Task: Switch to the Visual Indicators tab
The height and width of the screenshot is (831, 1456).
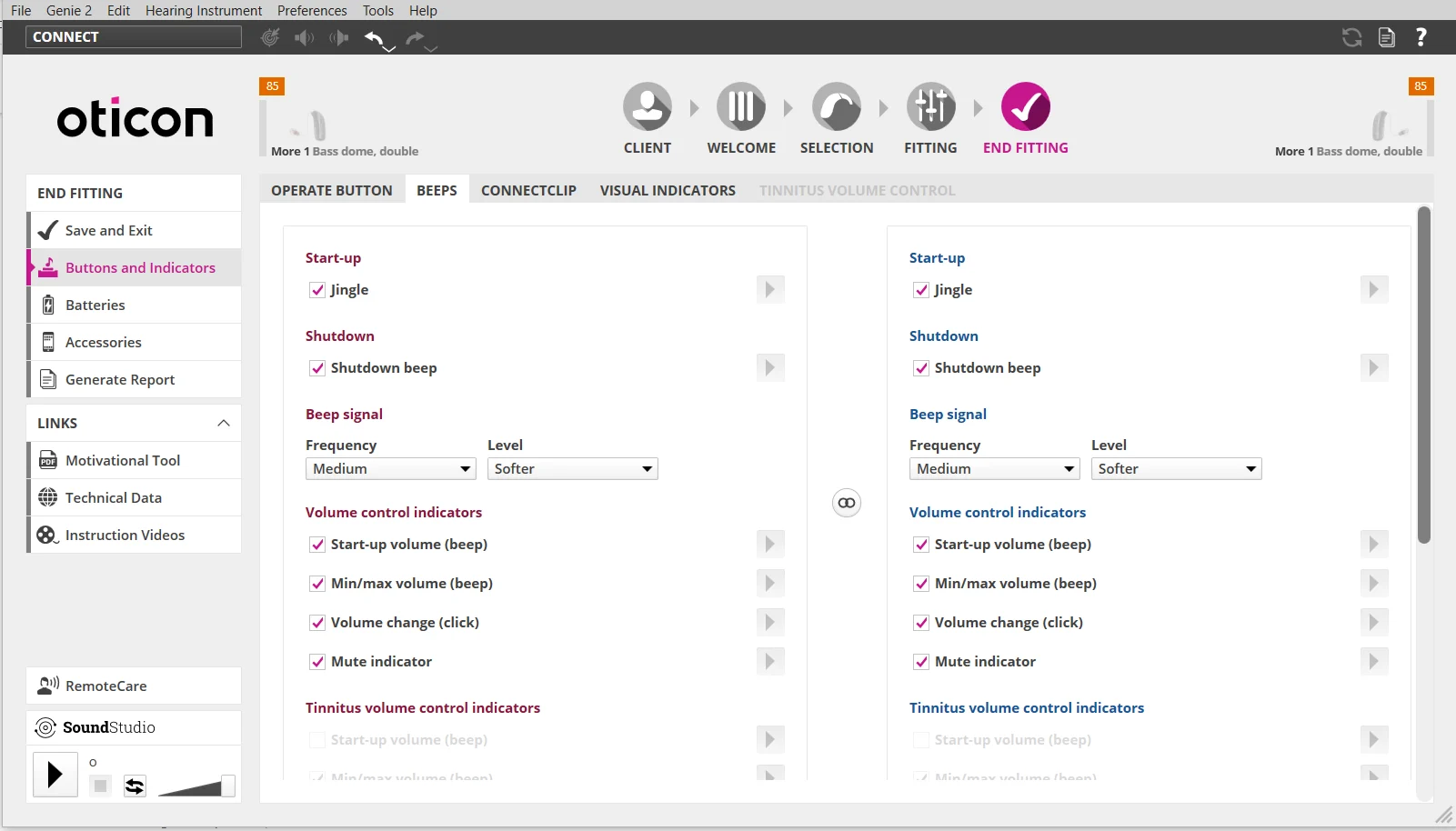Action: 668,190
